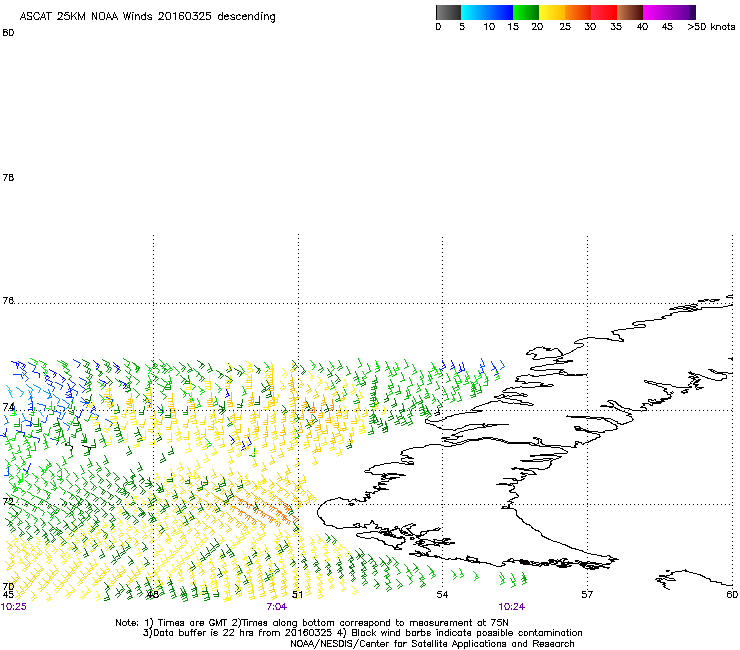
Task: Click the purple "10:24" swath time label
Action: tap(512, 607)
